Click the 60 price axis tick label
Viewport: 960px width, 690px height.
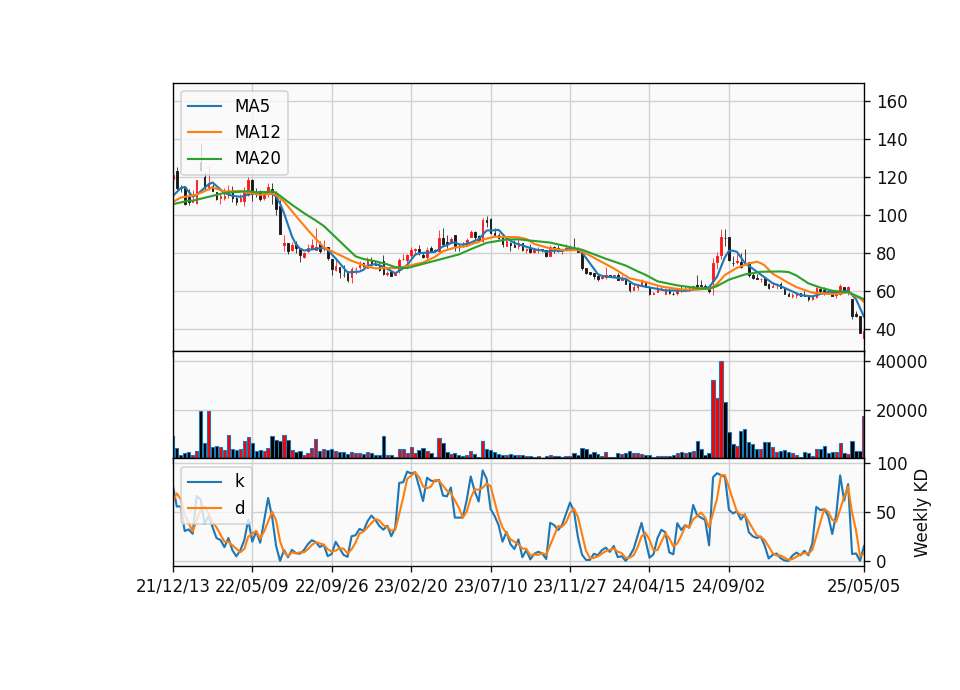pyautogui.click(x=887, y=291)
